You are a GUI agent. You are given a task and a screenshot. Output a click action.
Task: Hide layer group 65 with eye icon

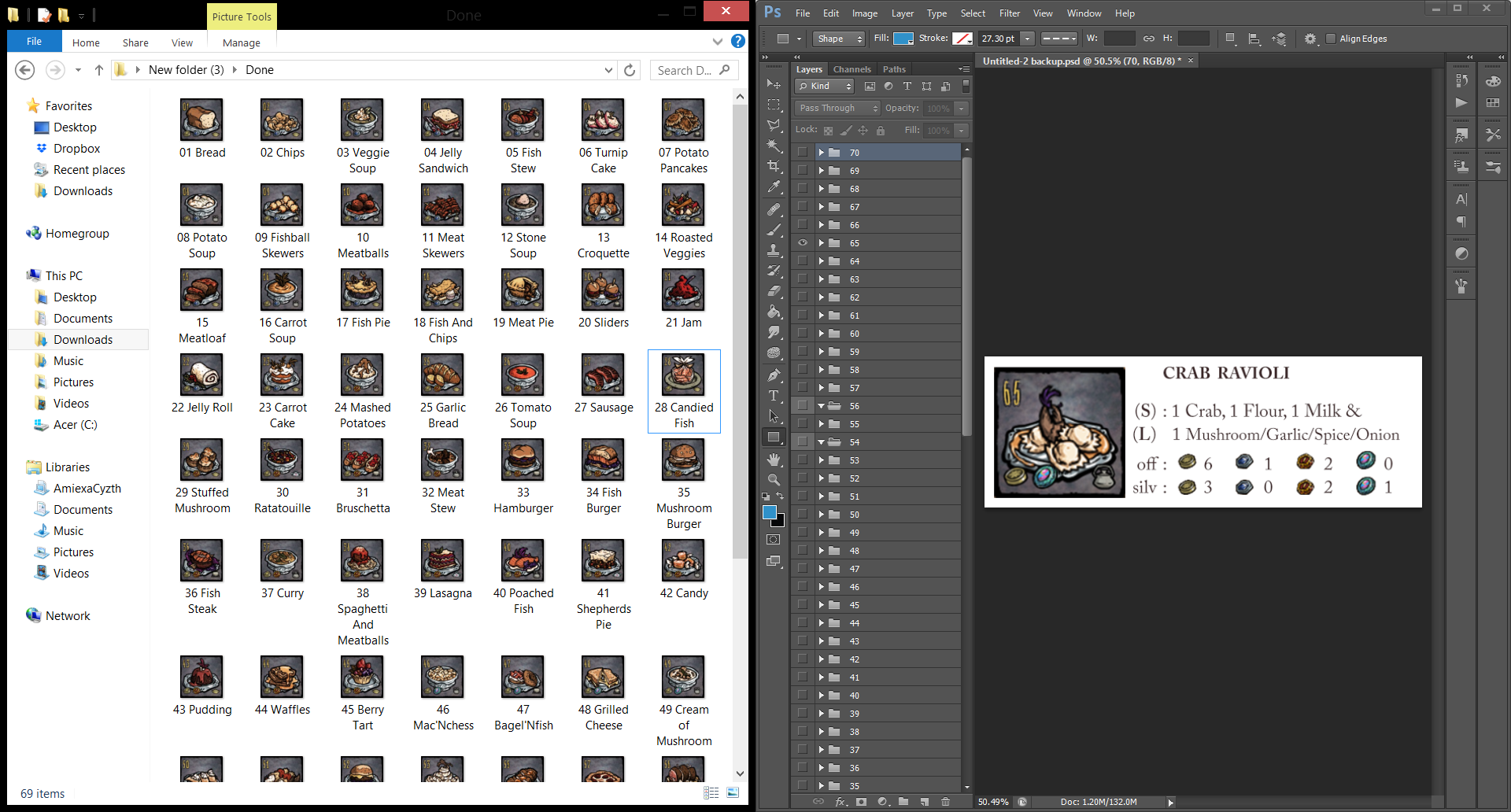pos(802,243)
